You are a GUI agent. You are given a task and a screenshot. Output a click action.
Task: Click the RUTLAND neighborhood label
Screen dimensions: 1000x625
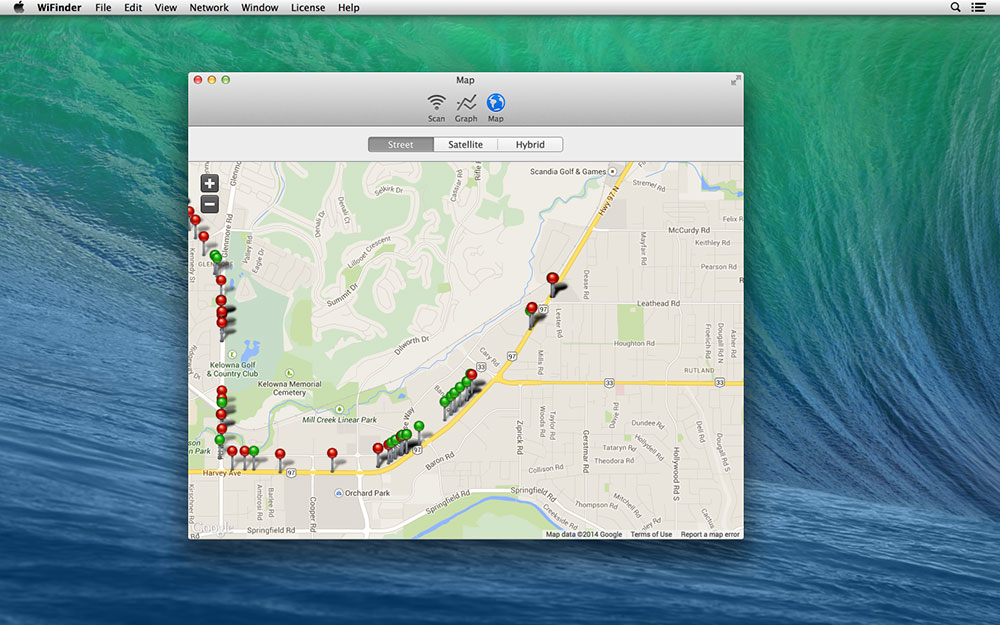point(700,371)
